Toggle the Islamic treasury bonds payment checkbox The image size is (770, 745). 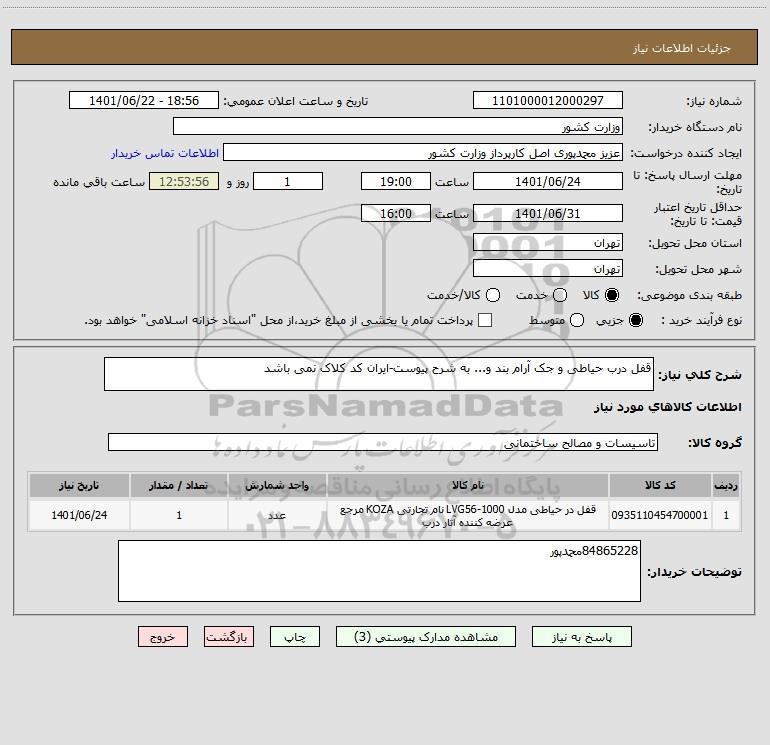pyautogui.click(x=485, y=320)
